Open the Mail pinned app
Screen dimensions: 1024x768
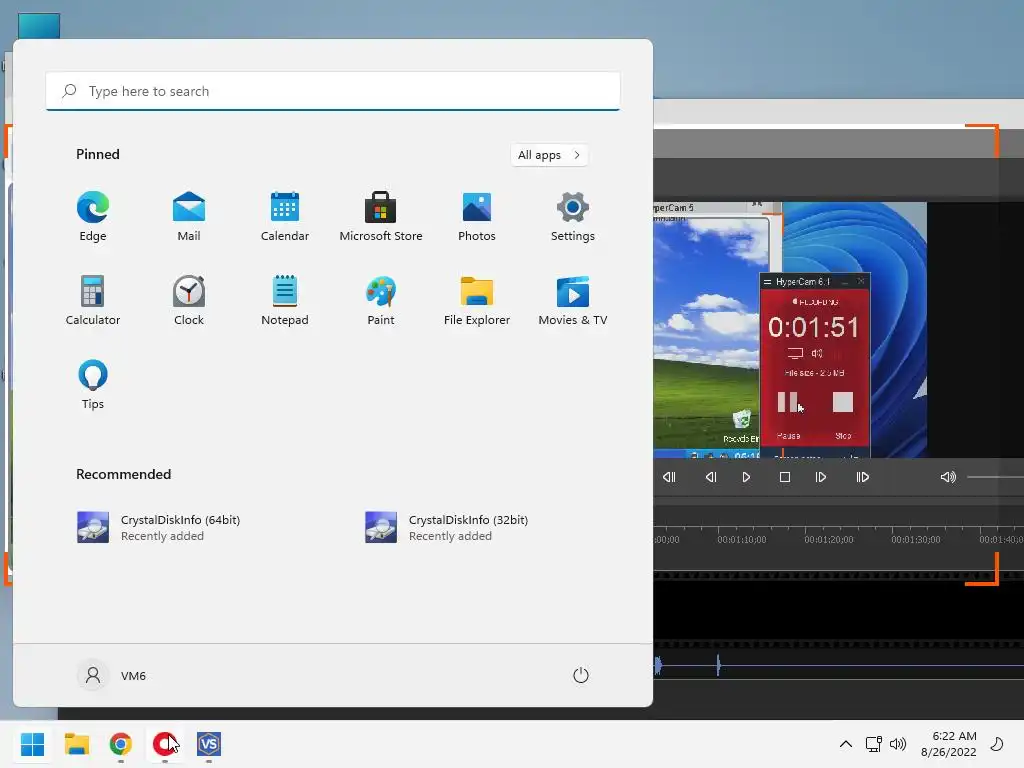pyautogui.click(x=189, y=217)
